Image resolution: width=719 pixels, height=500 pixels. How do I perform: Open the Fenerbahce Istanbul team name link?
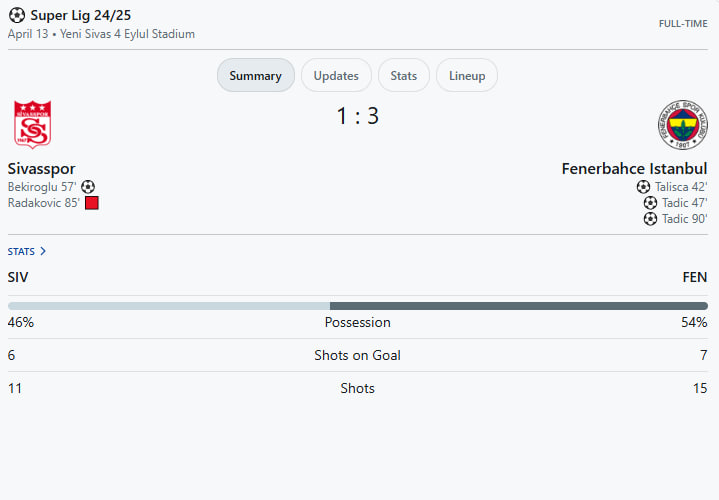634,169
